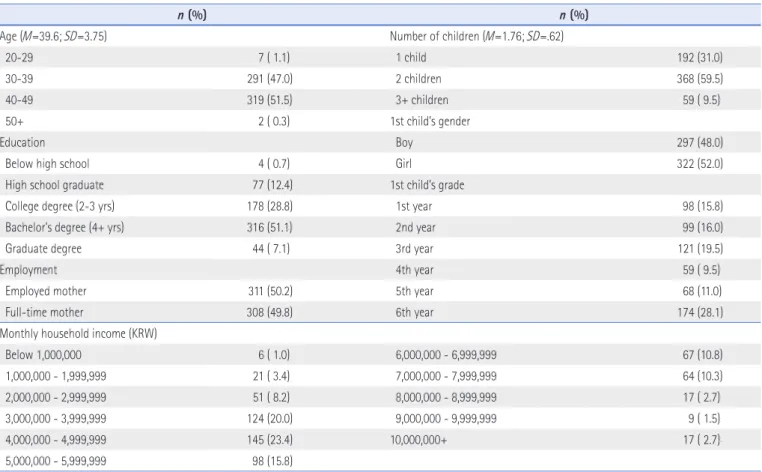Select the value '2 ( 0.3)'
The height and width of the screenshot is (472, 762).
pyautogui.click(x=274, y=122)
